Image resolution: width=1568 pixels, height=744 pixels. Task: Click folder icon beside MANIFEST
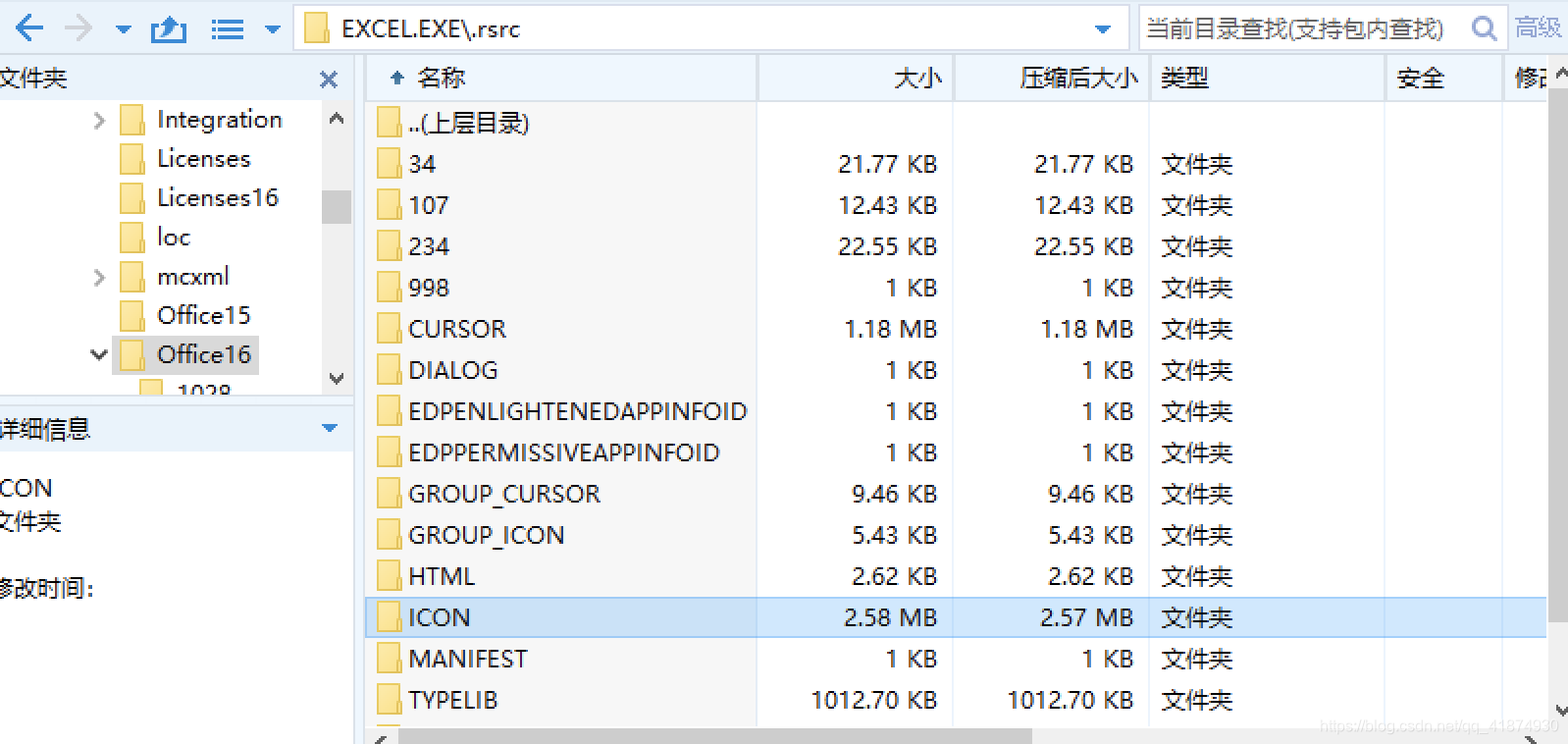(x=389, y=659)
